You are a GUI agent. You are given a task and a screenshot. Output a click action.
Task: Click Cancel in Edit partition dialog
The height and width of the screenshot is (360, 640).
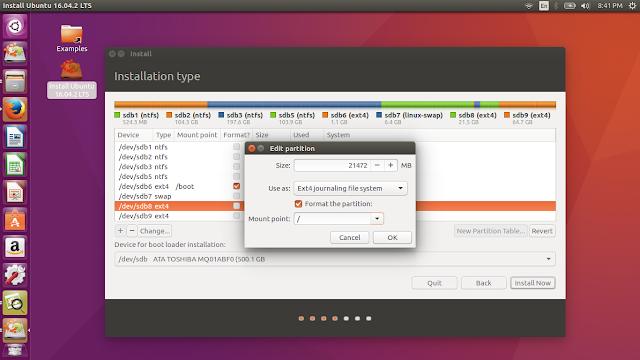[350, 238]
